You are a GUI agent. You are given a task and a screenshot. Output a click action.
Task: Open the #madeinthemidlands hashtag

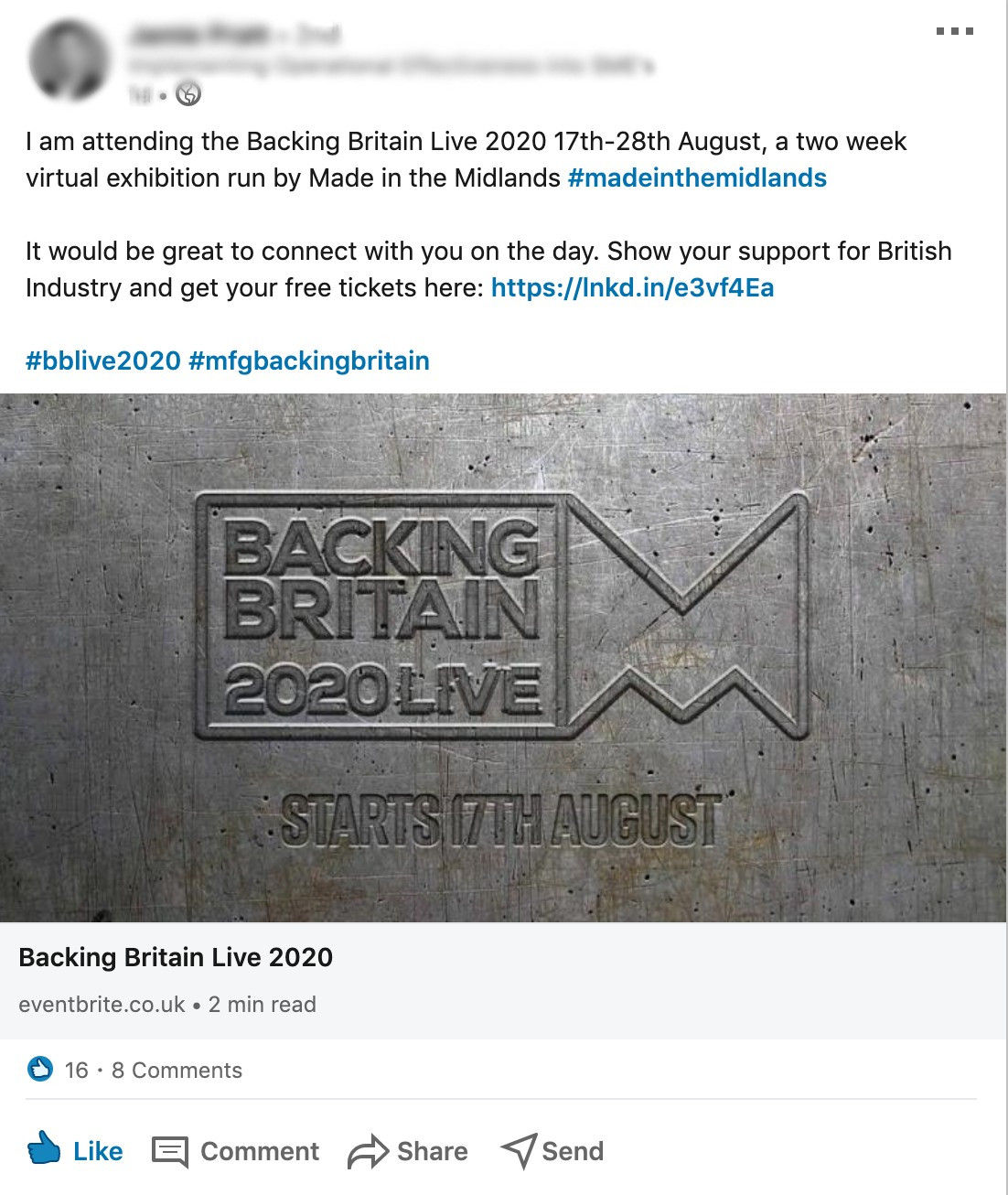(697, 178)
